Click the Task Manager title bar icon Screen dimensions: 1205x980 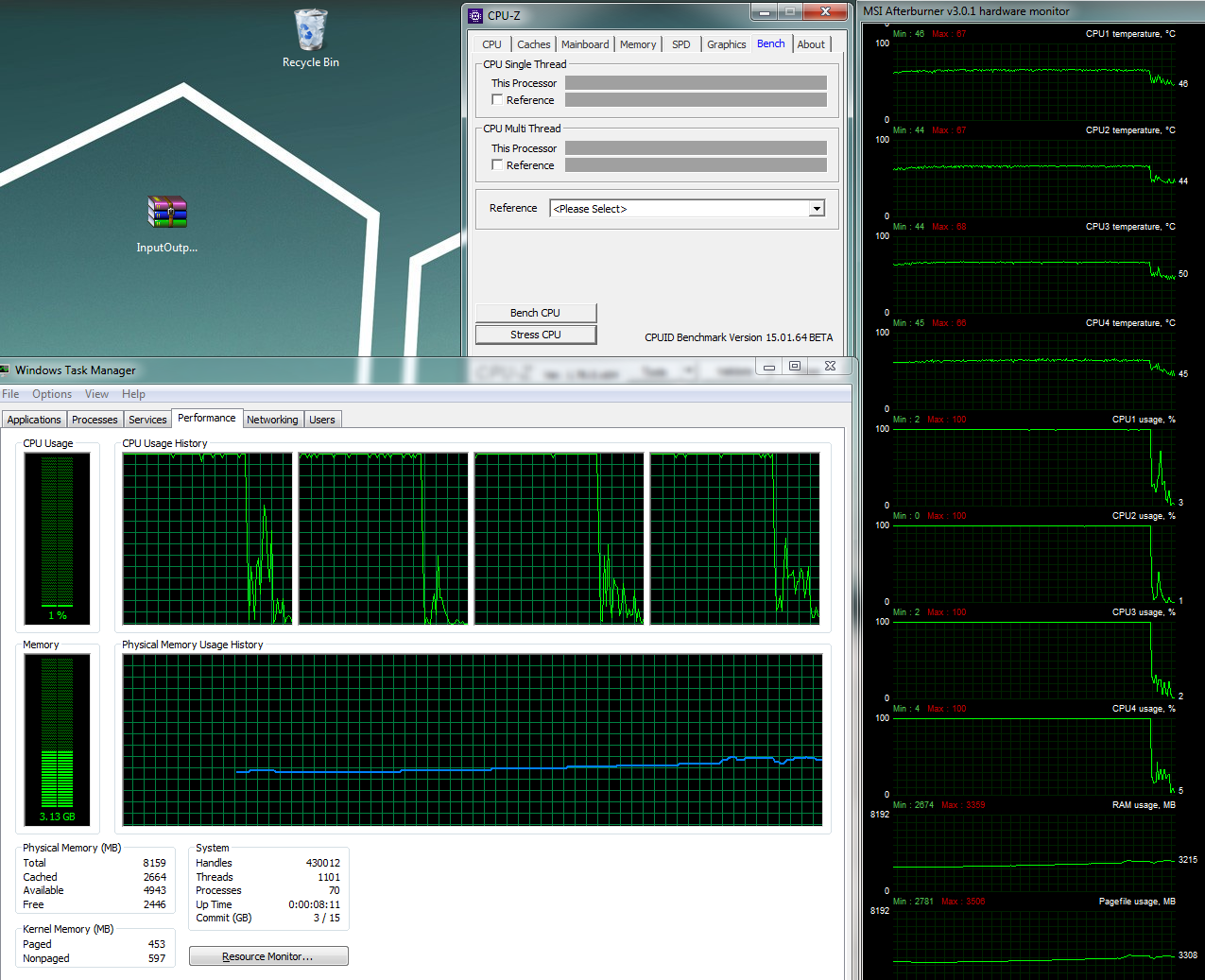coord(5,370)
